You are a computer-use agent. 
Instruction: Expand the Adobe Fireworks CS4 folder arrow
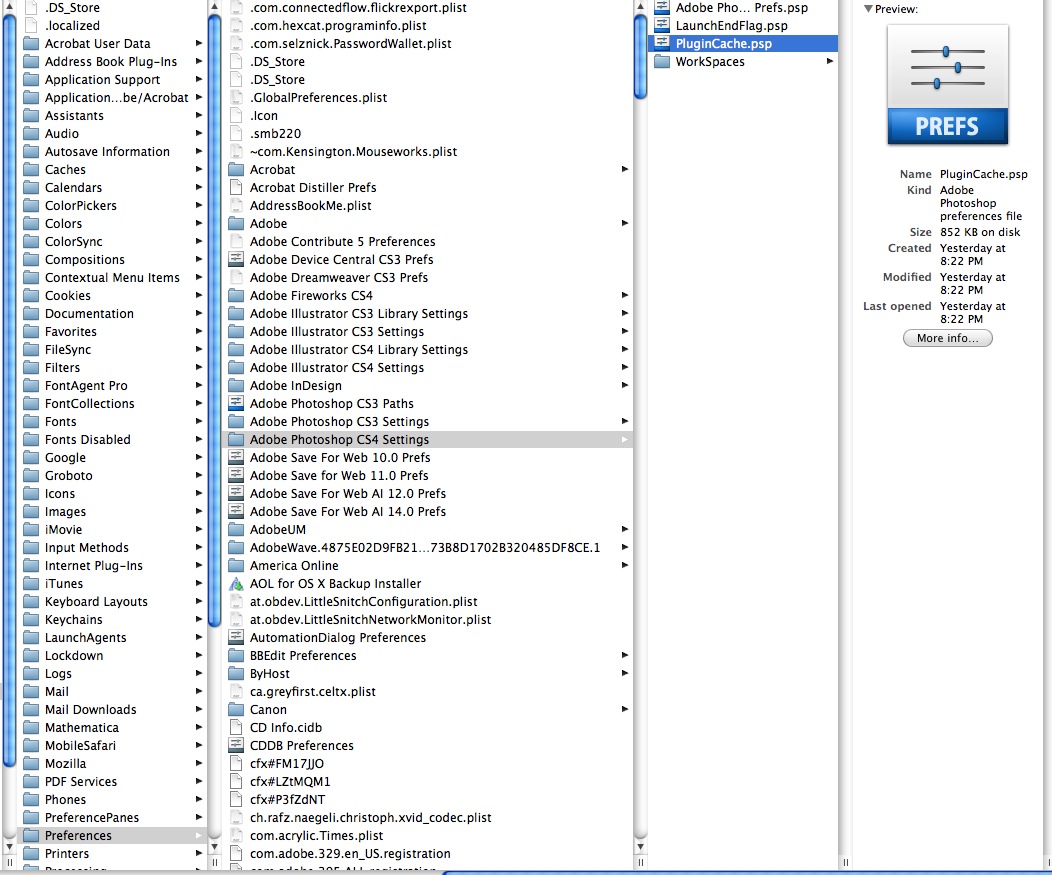pyautogui.click(x=625, y=296)
